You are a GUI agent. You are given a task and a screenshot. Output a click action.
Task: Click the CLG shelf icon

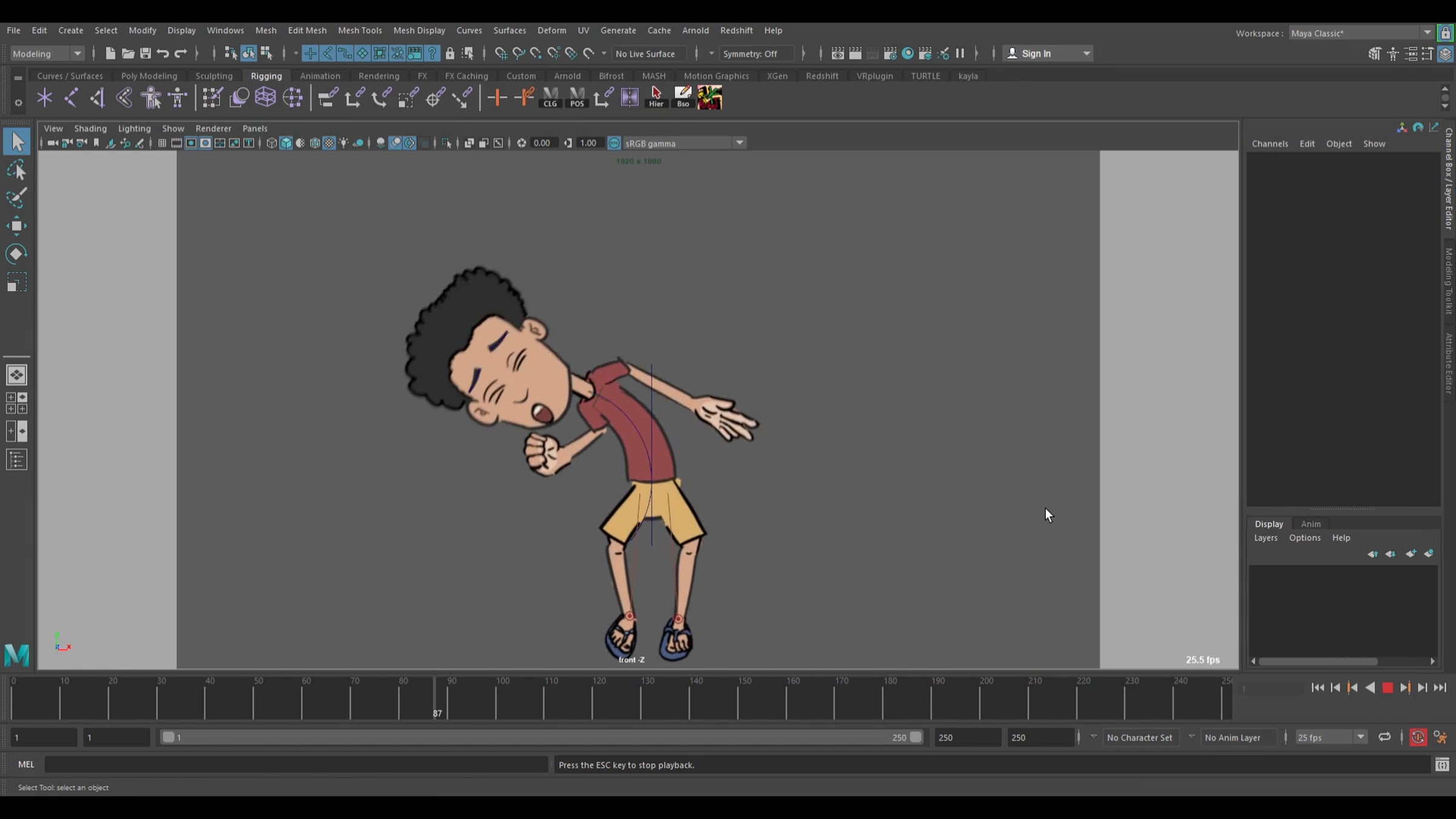pos(550,97)
